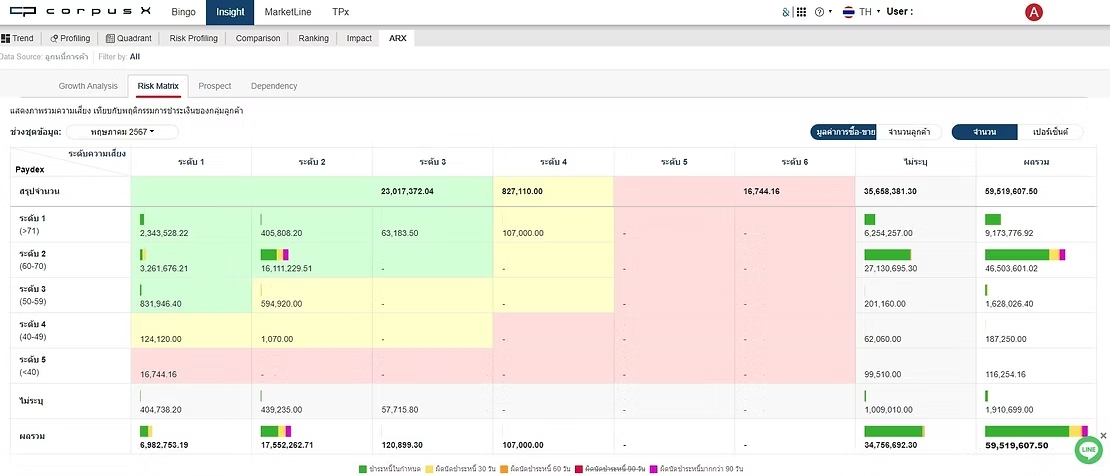
Task: Open the TH language dropdown
Action: pos(867,12)
